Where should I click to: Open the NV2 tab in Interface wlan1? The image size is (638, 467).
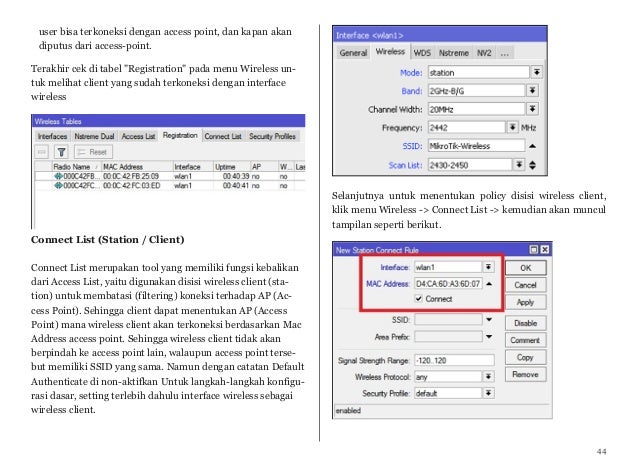coord(484,53)
